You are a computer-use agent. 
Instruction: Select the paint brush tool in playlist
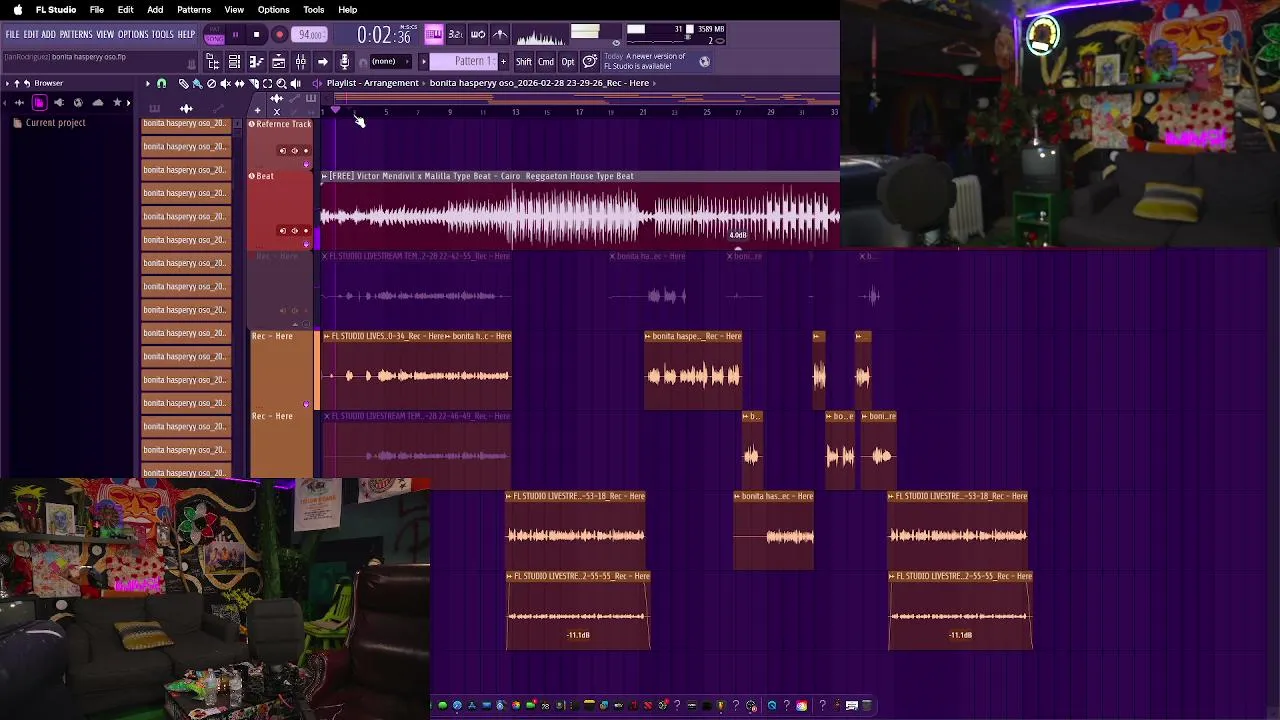197,83
